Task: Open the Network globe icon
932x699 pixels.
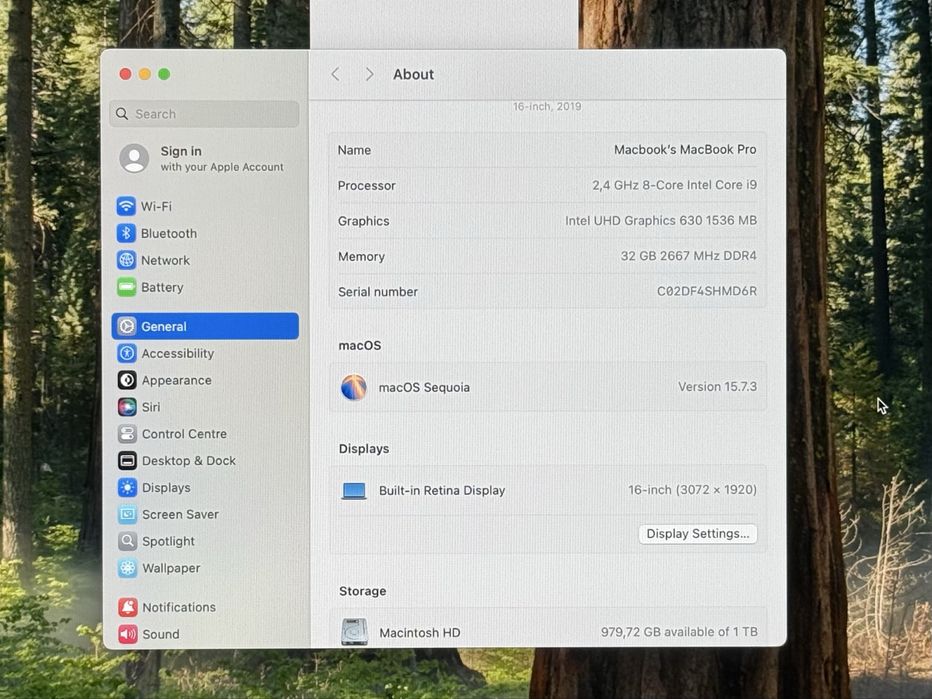Action: pyautogui.click(x=126, y=260)
